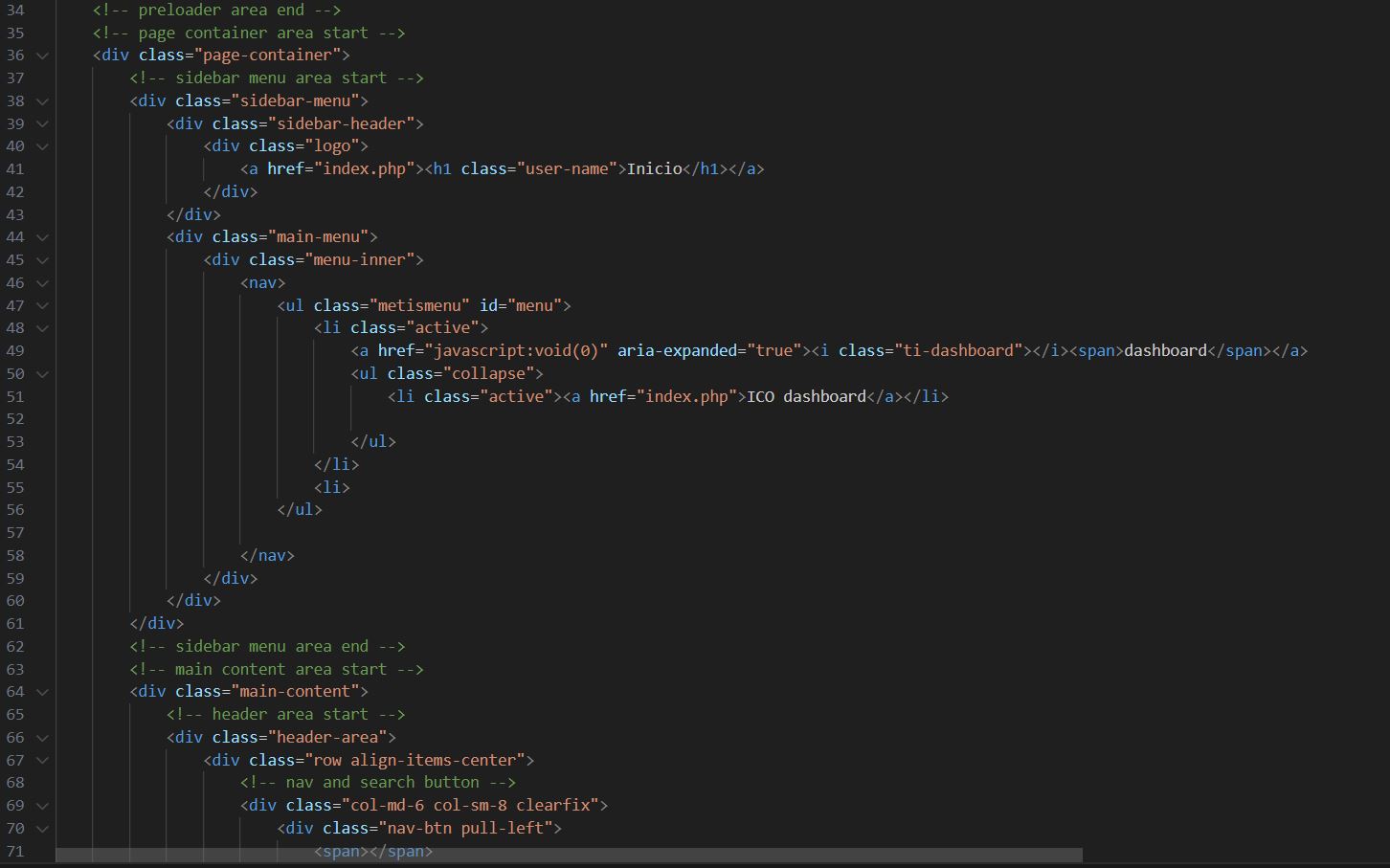Screen dimensions: 1390x868
Task: Click the closing nav tag
Action: [267, 555]
